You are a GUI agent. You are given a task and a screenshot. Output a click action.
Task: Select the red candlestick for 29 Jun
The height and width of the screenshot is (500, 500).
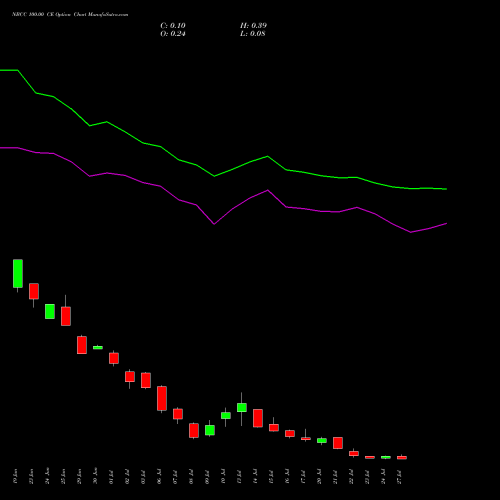pos(82,345)
